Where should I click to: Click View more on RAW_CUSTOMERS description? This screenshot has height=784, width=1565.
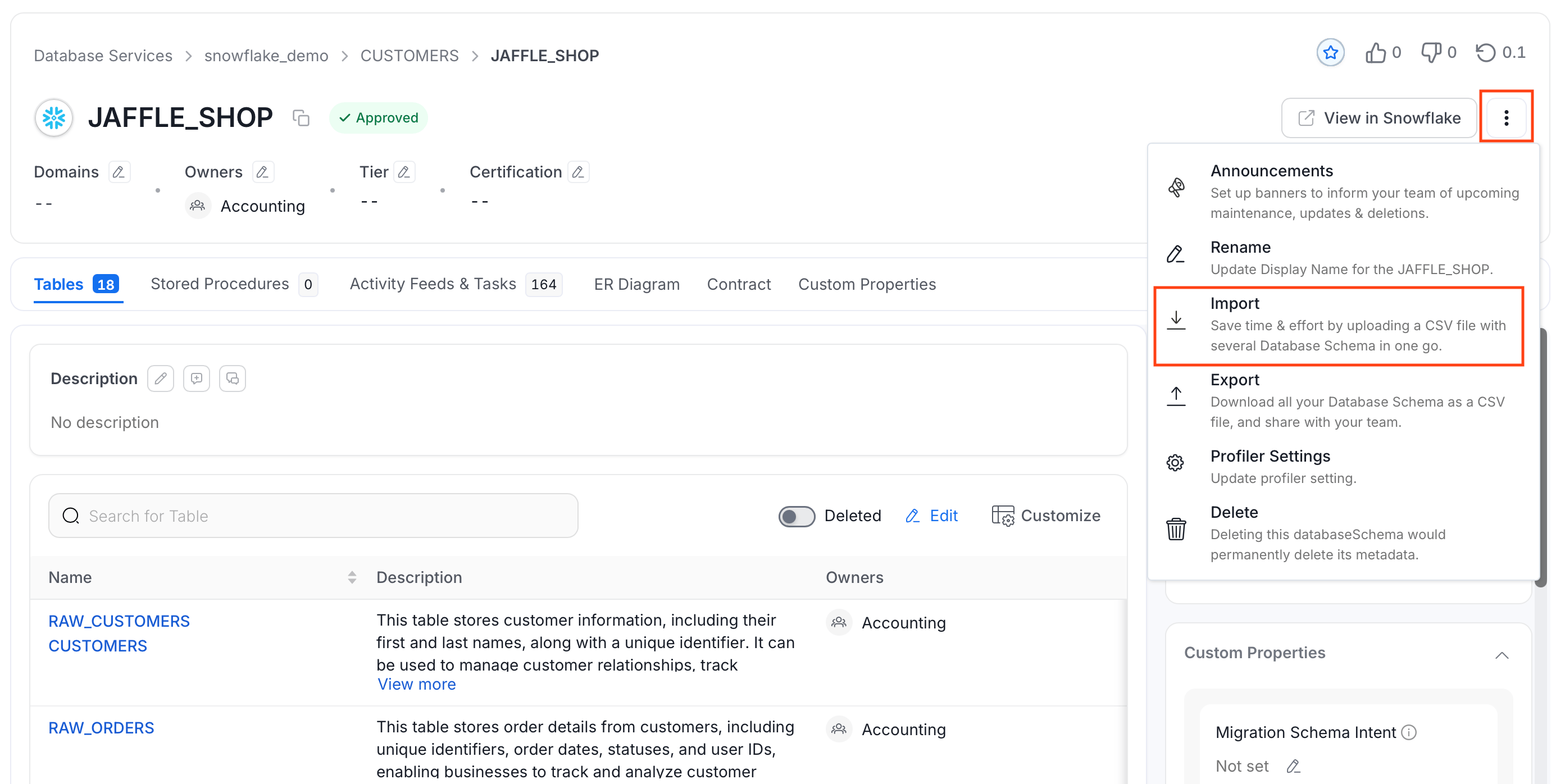coord(417,684)
